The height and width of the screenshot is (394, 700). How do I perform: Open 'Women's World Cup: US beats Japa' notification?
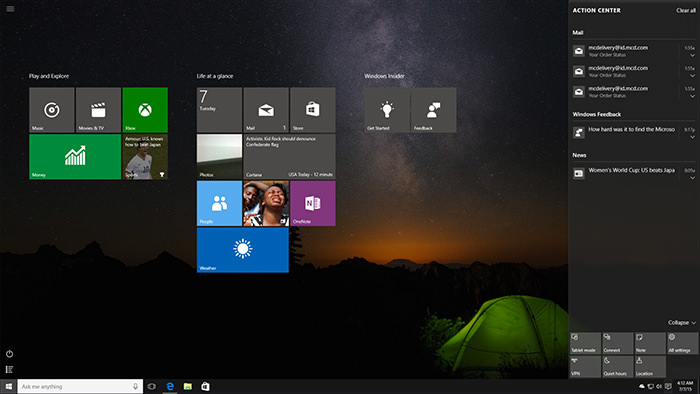(631, 170)
